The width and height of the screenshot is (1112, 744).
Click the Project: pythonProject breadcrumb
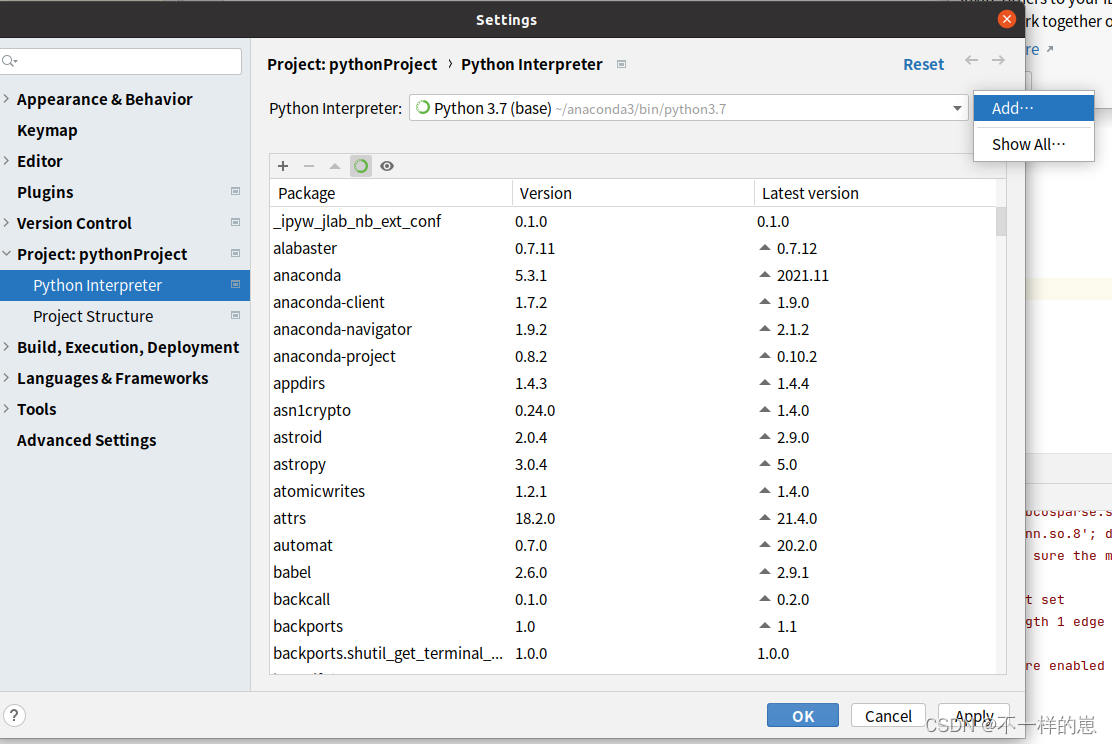click(x=352, y=65)
